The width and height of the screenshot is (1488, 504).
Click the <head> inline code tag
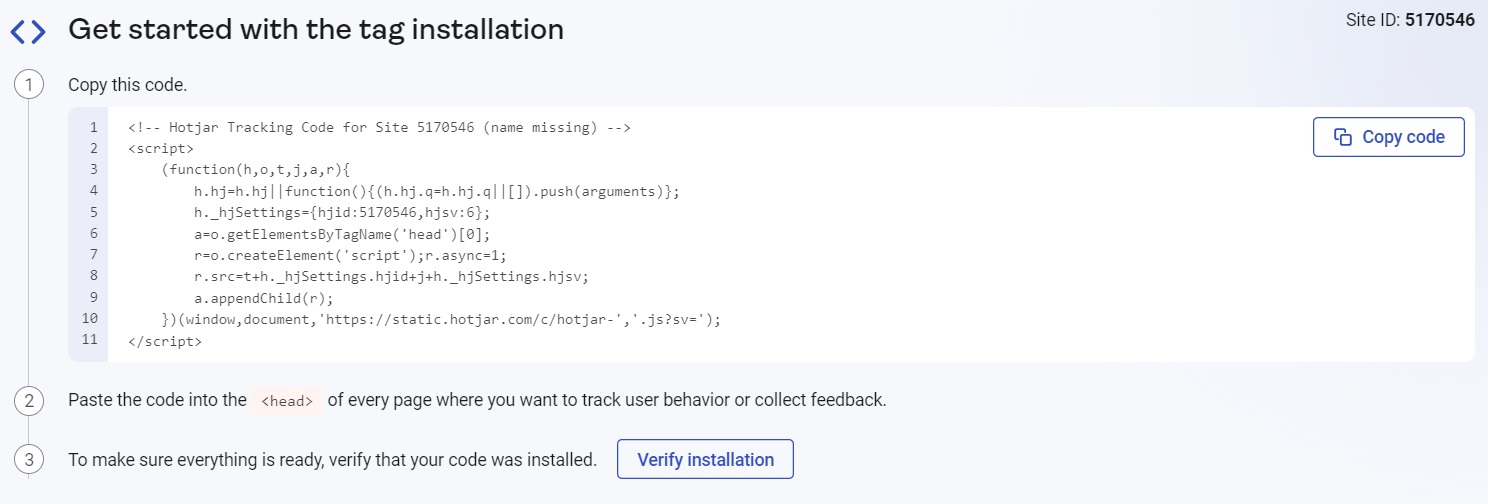[x=287, y=401]
